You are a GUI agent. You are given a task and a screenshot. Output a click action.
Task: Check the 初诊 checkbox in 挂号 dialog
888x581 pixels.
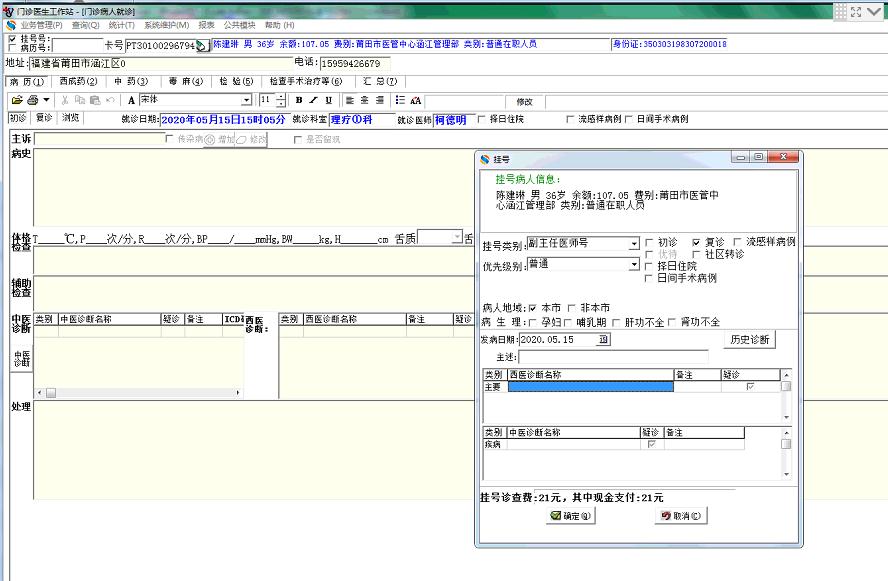650,242
